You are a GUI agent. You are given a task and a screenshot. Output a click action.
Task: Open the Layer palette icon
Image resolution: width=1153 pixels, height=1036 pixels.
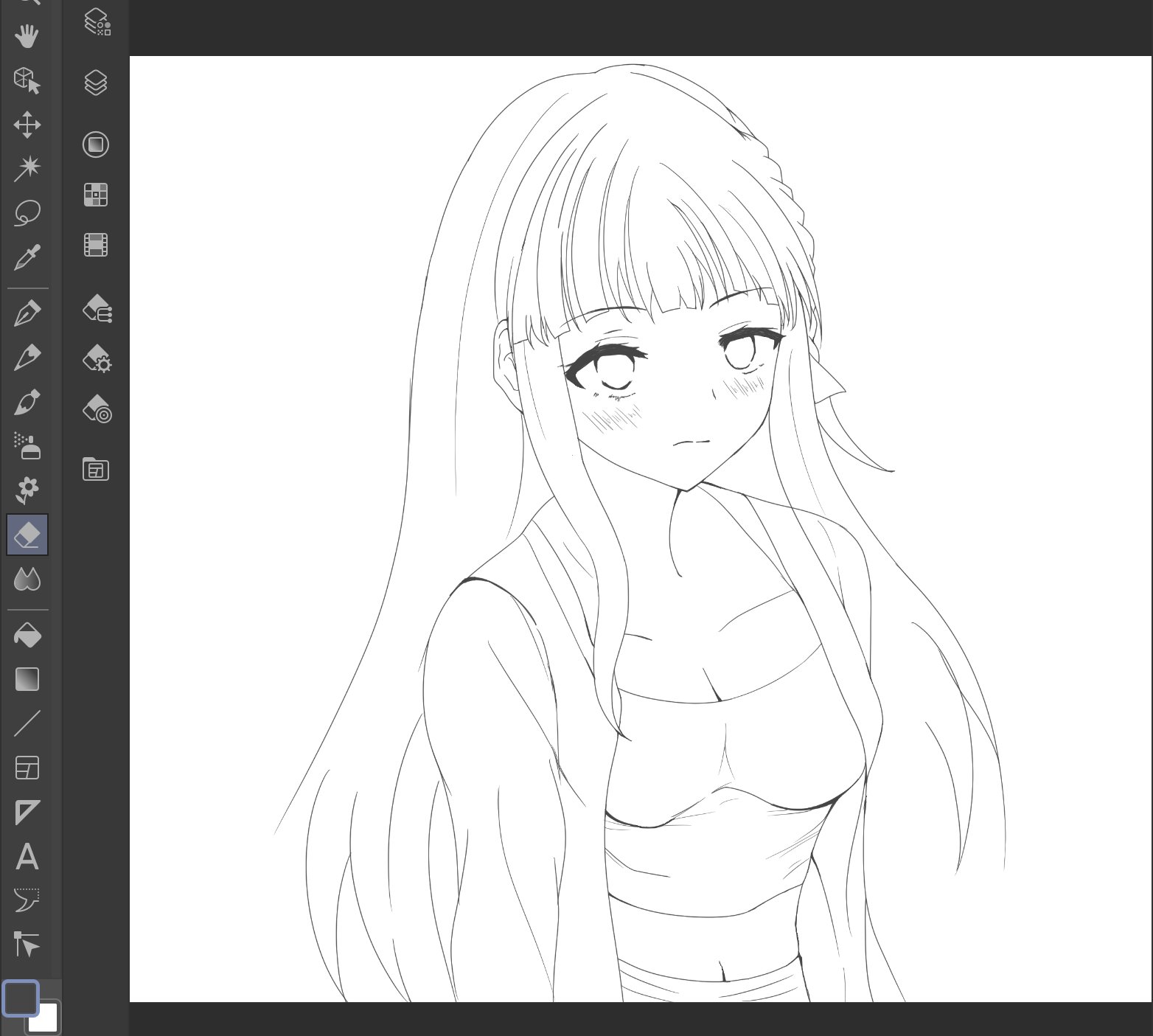point(96,83)
